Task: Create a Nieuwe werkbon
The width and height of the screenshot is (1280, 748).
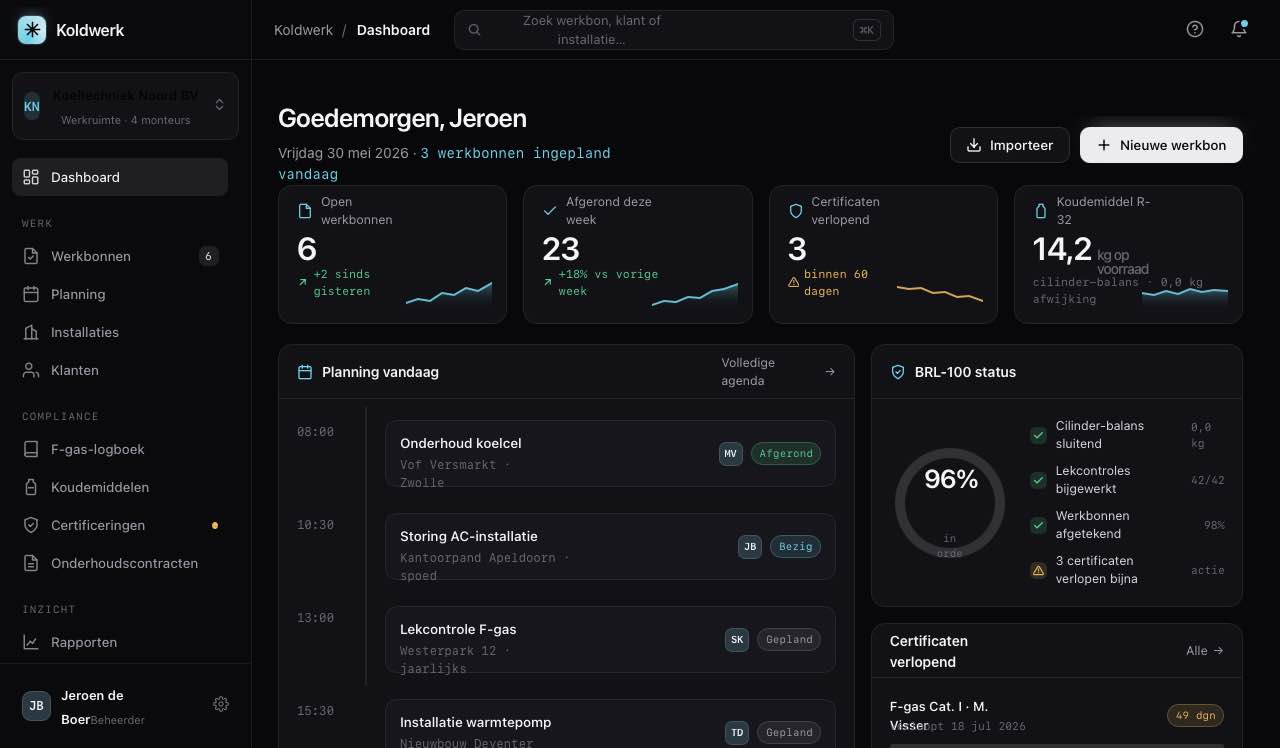Action: [1161, 145]
